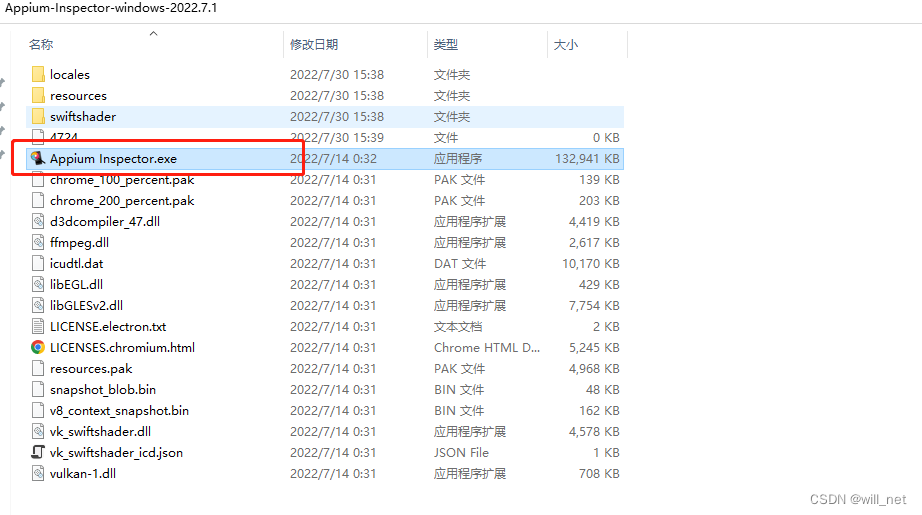This screenshot has height=515, width=922.
Task: Click the 应用程序 type cell of Appium Inspector.exe
Action: point(458,158)
